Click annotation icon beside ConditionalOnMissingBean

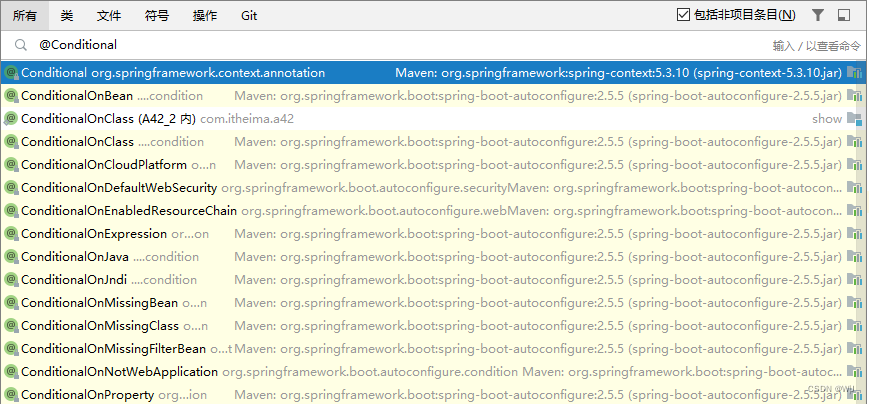(11, 303)
